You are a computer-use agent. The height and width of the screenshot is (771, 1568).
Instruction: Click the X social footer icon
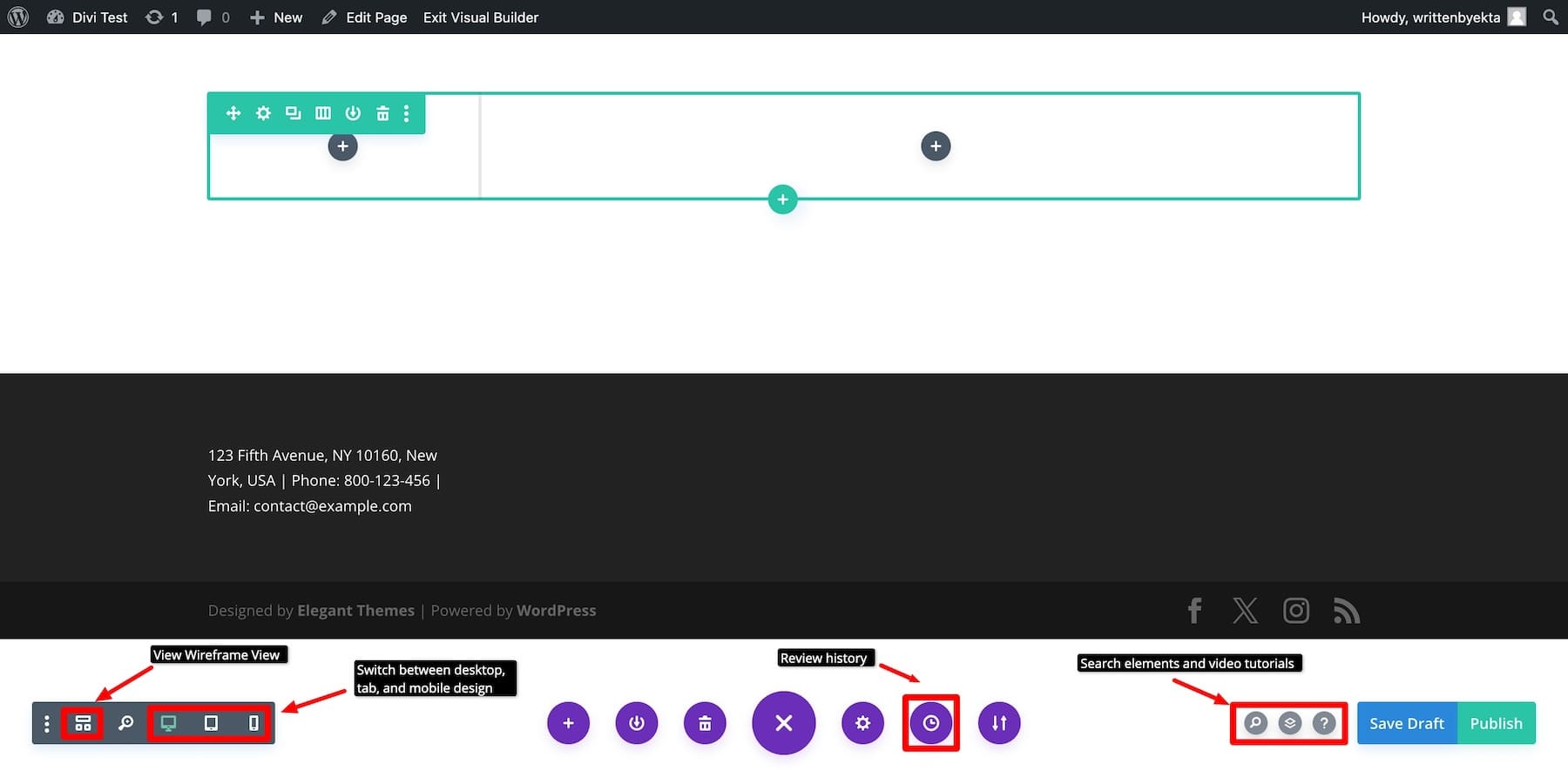click(1246, 611)
